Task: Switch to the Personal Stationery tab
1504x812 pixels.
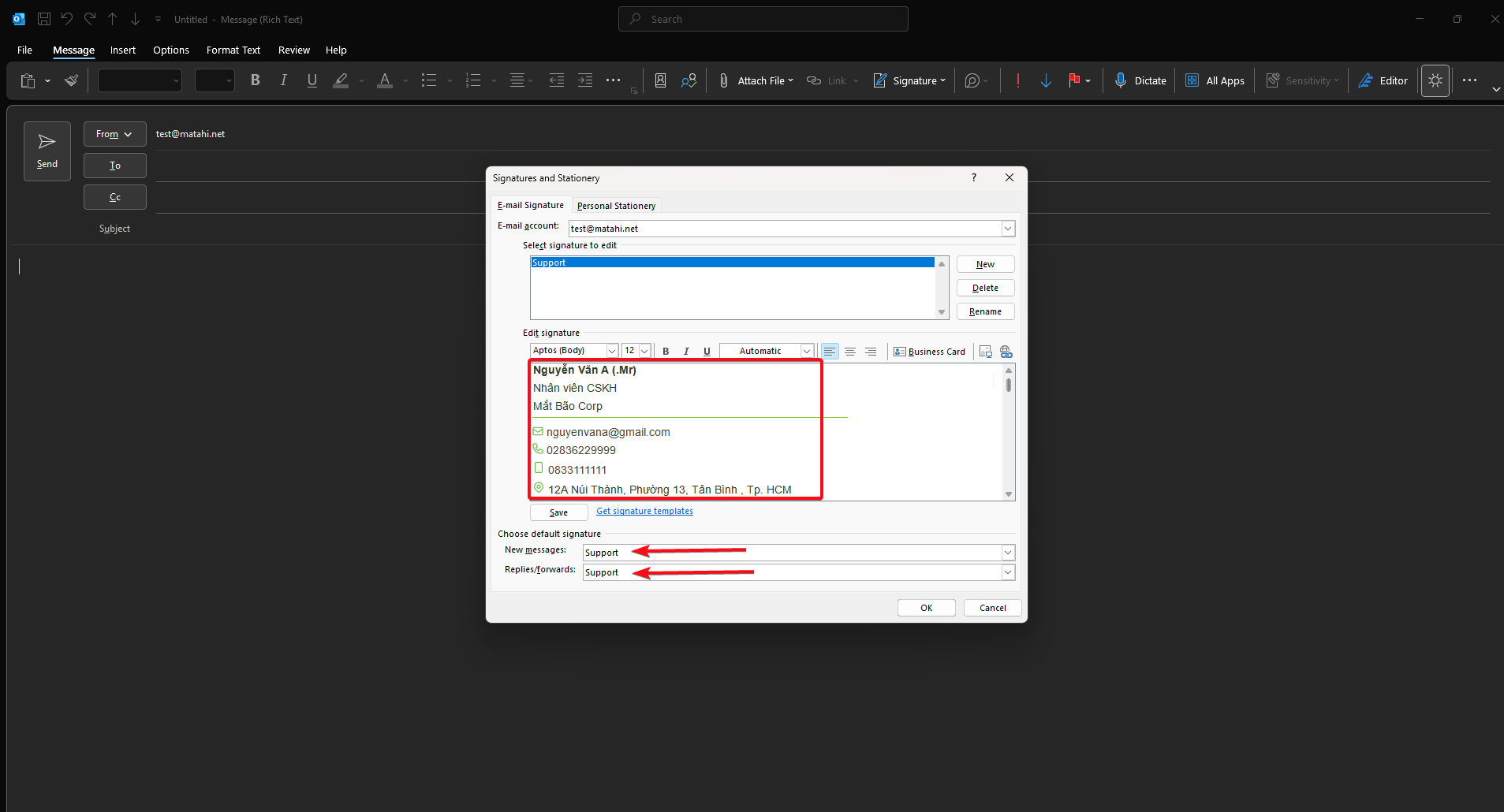Action: click(x=616, y=206)
